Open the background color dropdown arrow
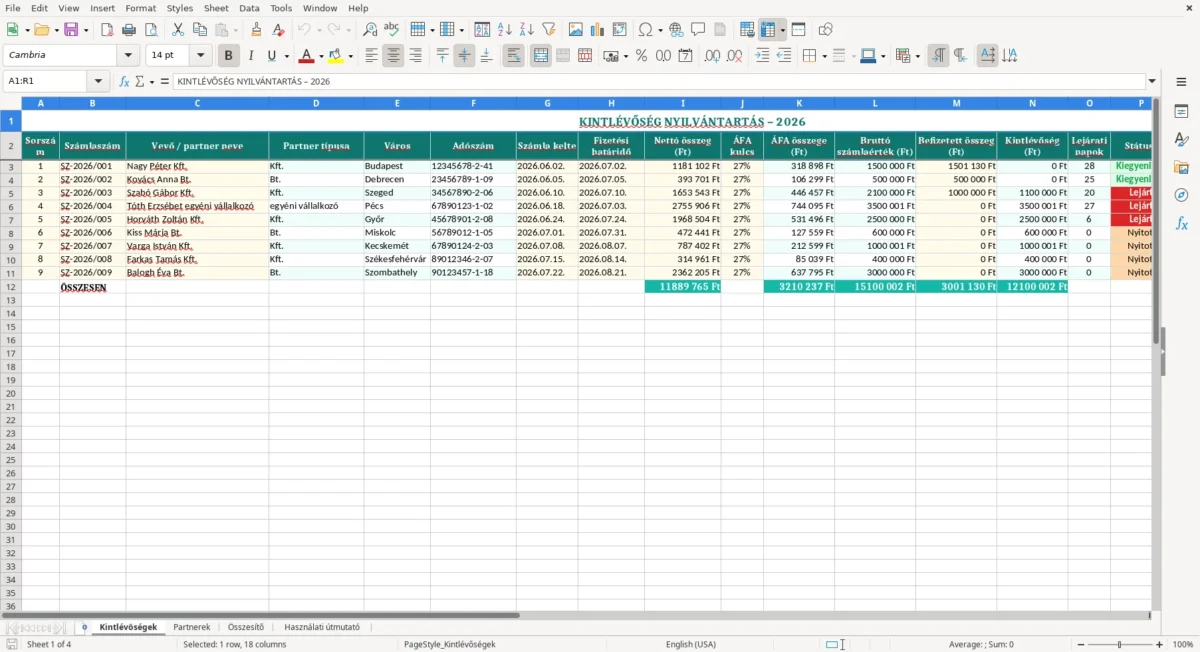 click(350, 56)
